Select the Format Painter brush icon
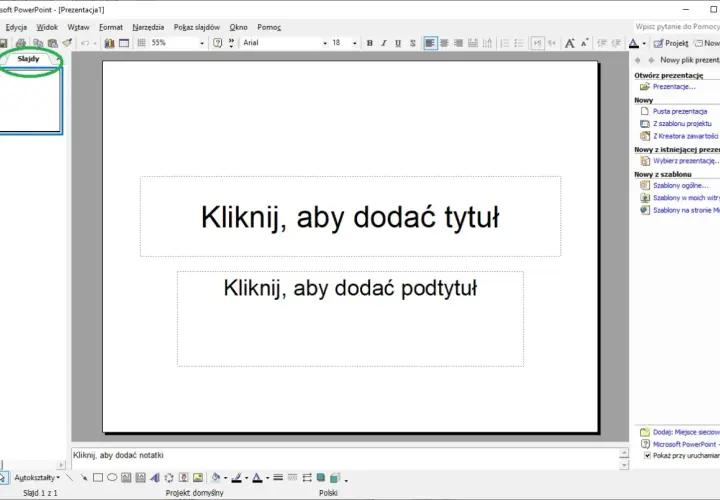The width and height of the screenshot is (720, 500). pyautogui.click(x=68, y=43)
